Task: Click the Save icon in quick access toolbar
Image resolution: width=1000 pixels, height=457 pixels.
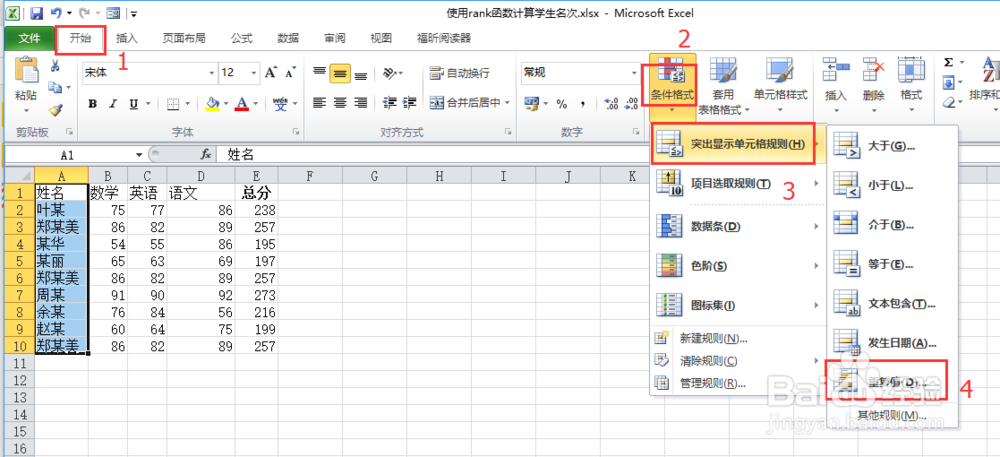Action: [x=36, y=13]
